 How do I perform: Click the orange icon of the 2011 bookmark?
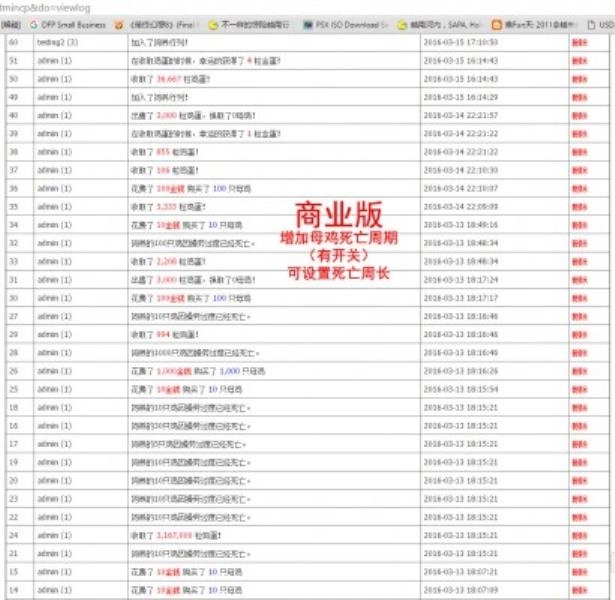click(497, 25)
